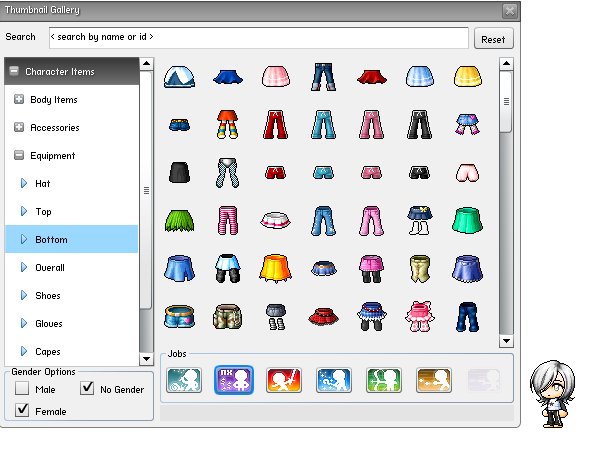The image size is (596, 450).
Task: Expand the Bottom category arrow
Action: [x=24, y=239]
